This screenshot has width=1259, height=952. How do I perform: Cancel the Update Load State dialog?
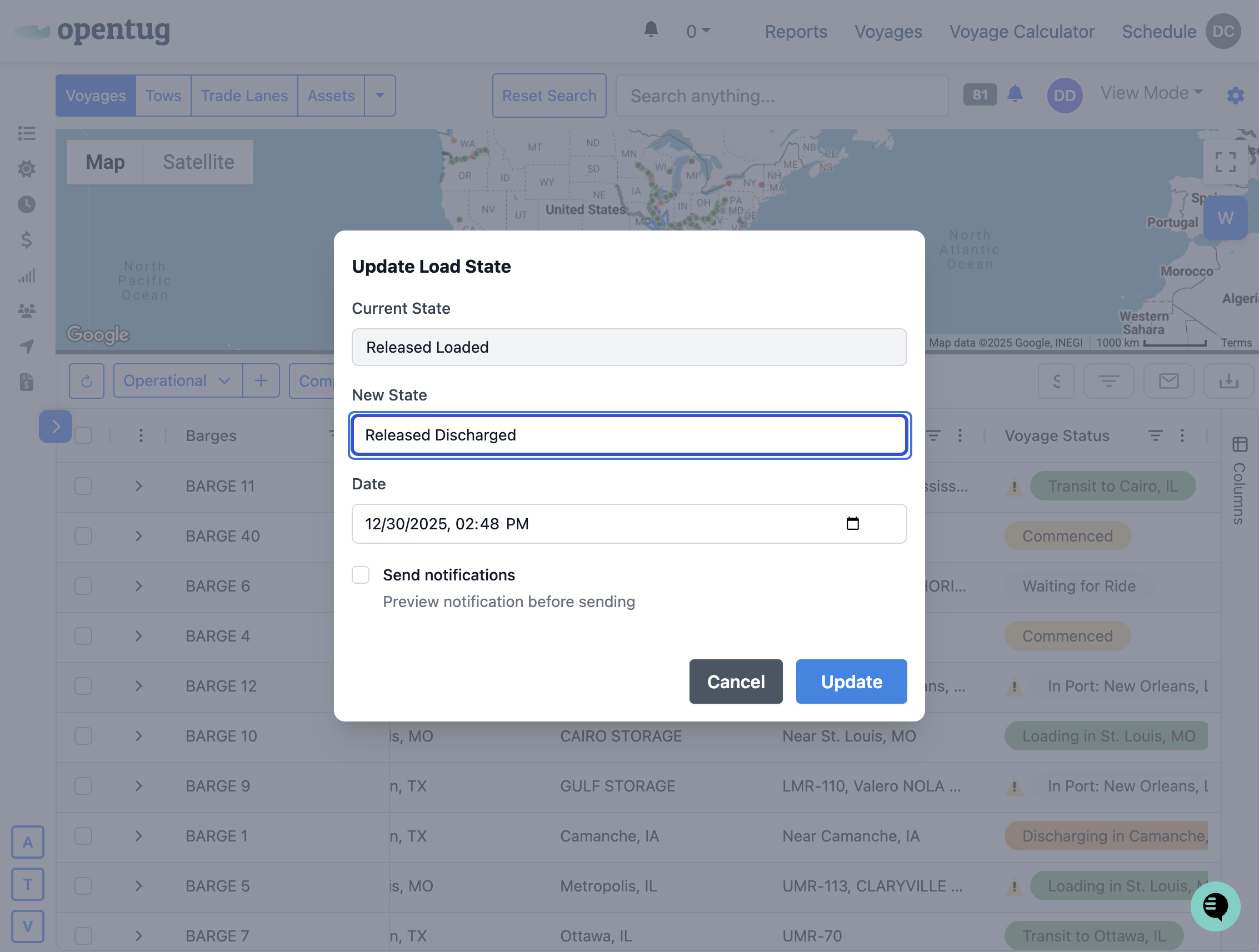[736, 682]
